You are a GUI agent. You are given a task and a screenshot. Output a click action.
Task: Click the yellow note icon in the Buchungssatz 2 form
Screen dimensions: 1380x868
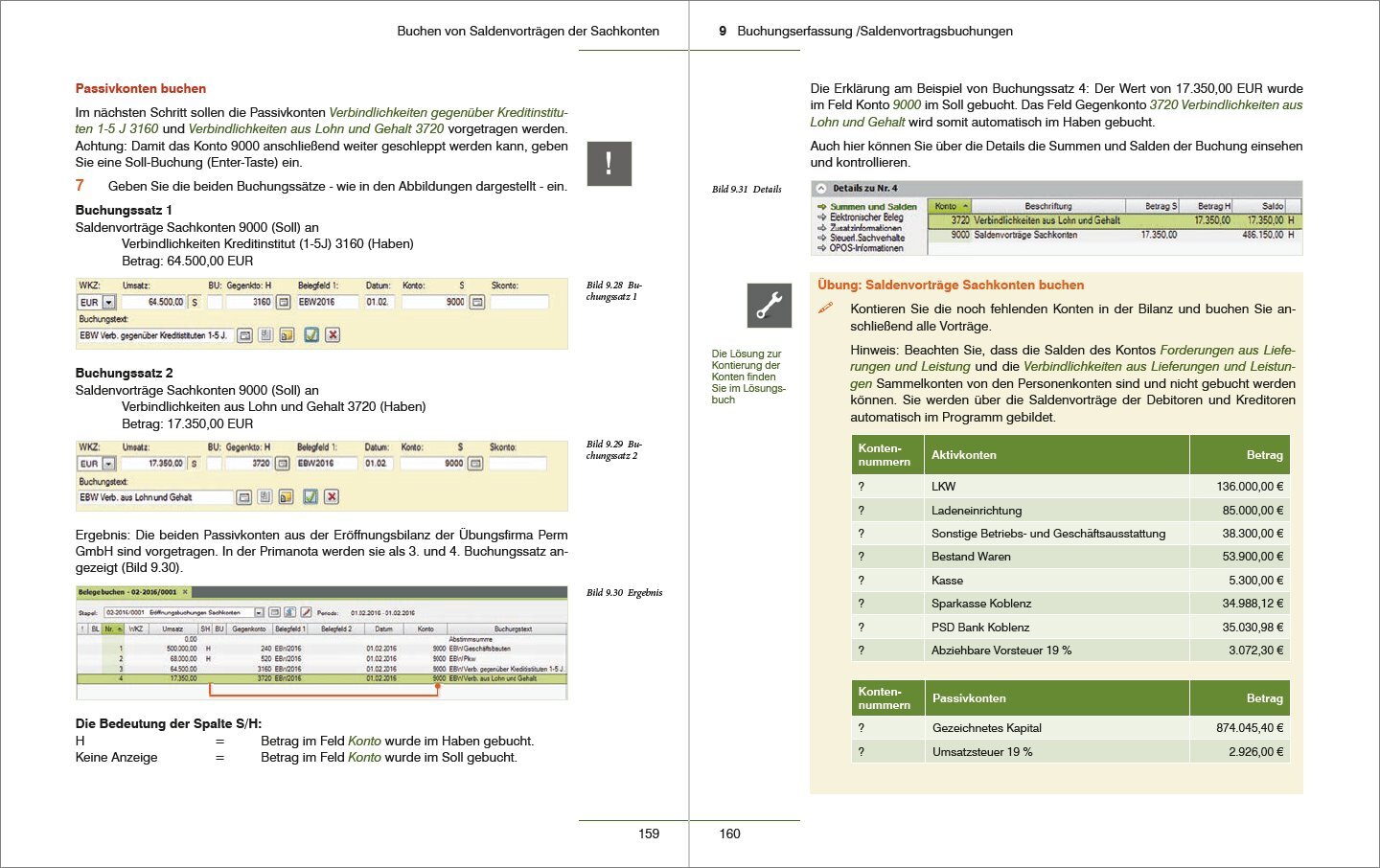286,497
